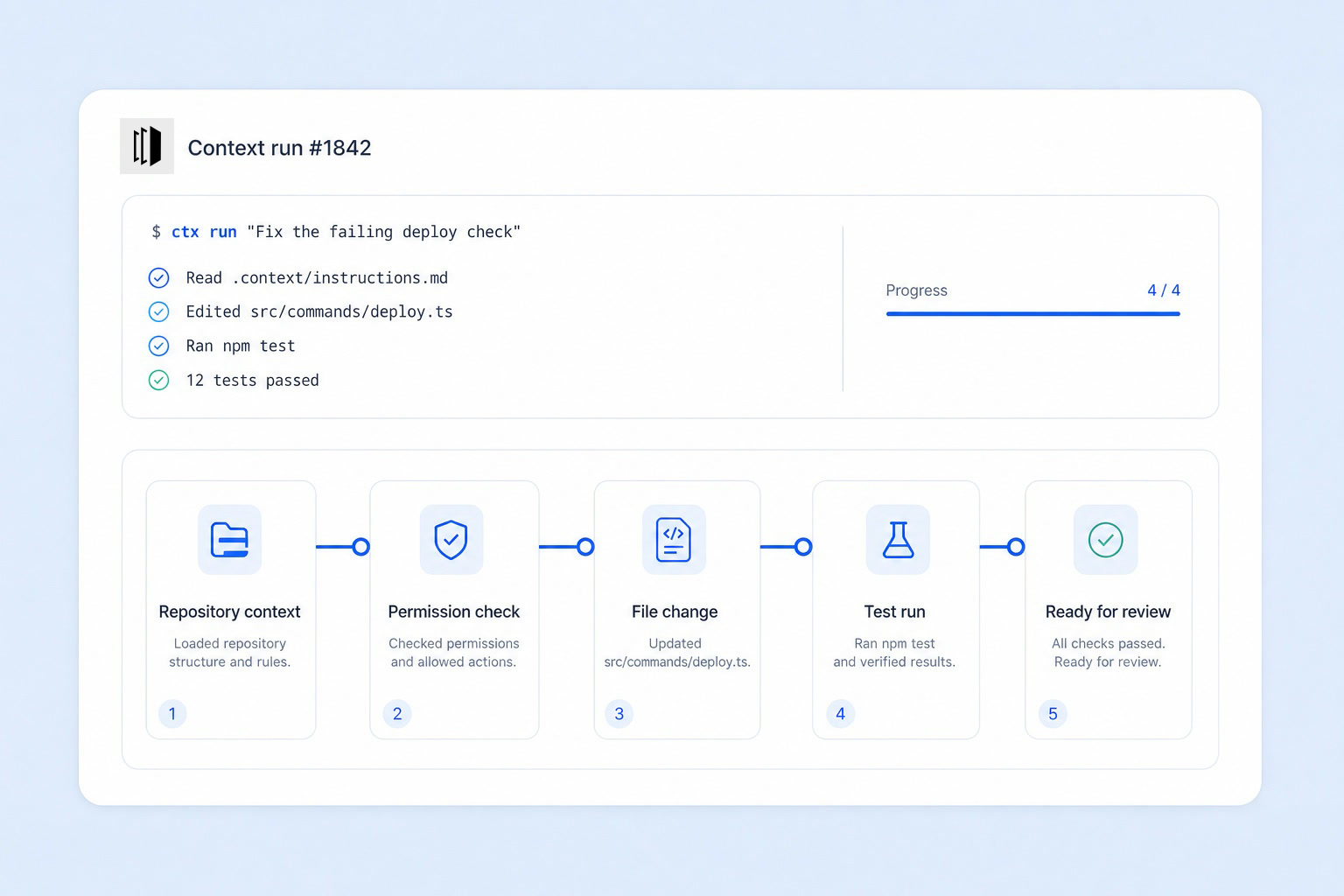The height and width of the screenshot is (896, 1344).
Task: Click check icon beside Edited src/commands/deploy.ts
Action: (x=158, y=311)
